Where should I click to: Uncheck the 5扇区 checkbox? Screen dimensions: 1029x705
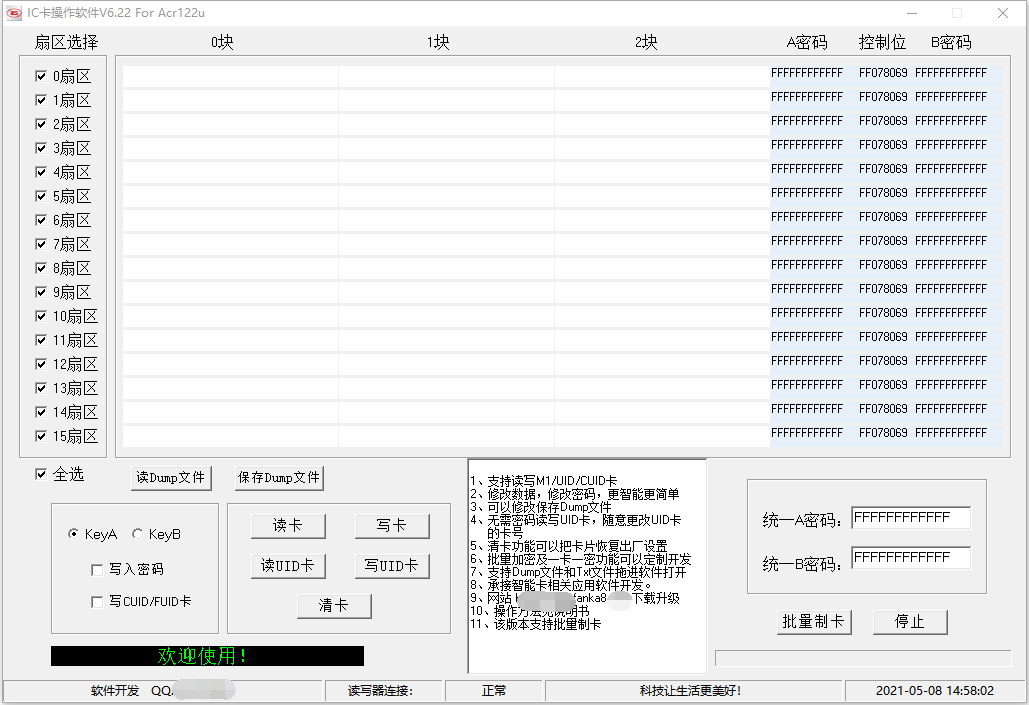click(x=41, y=196)
